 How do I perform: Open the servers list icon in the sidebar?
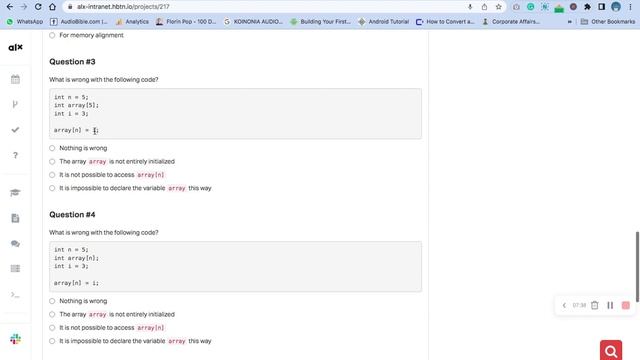click(15, 269)
